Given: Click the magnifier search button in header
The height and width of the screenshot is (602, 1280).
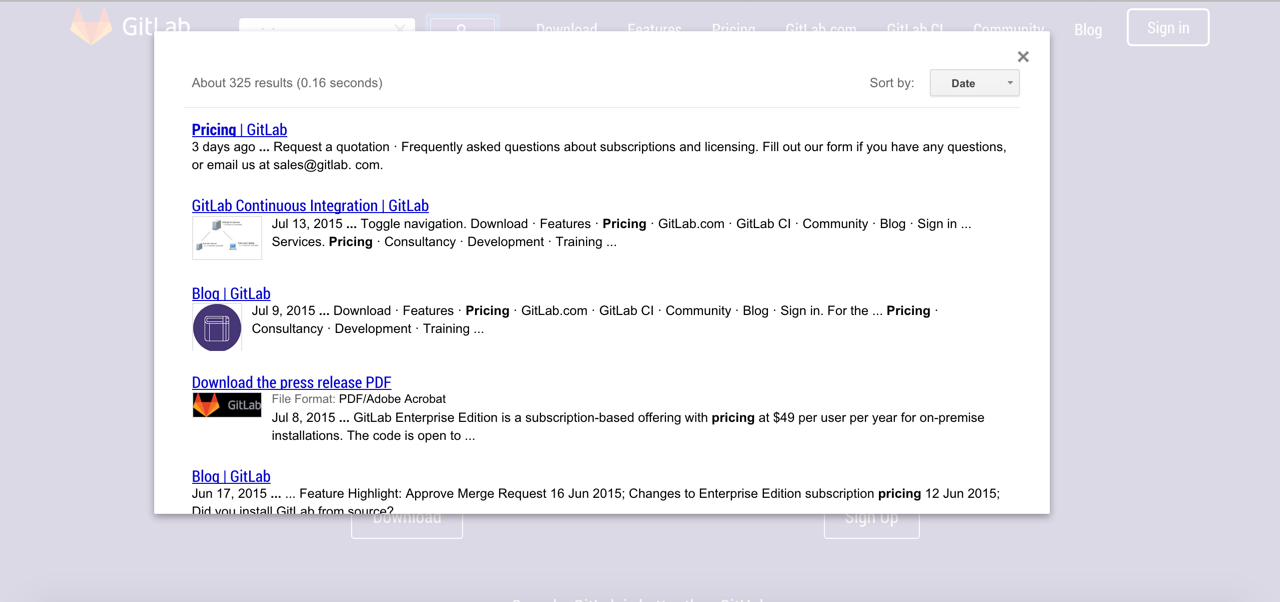Looking at the screenshot, I should [x=461, y=28].
